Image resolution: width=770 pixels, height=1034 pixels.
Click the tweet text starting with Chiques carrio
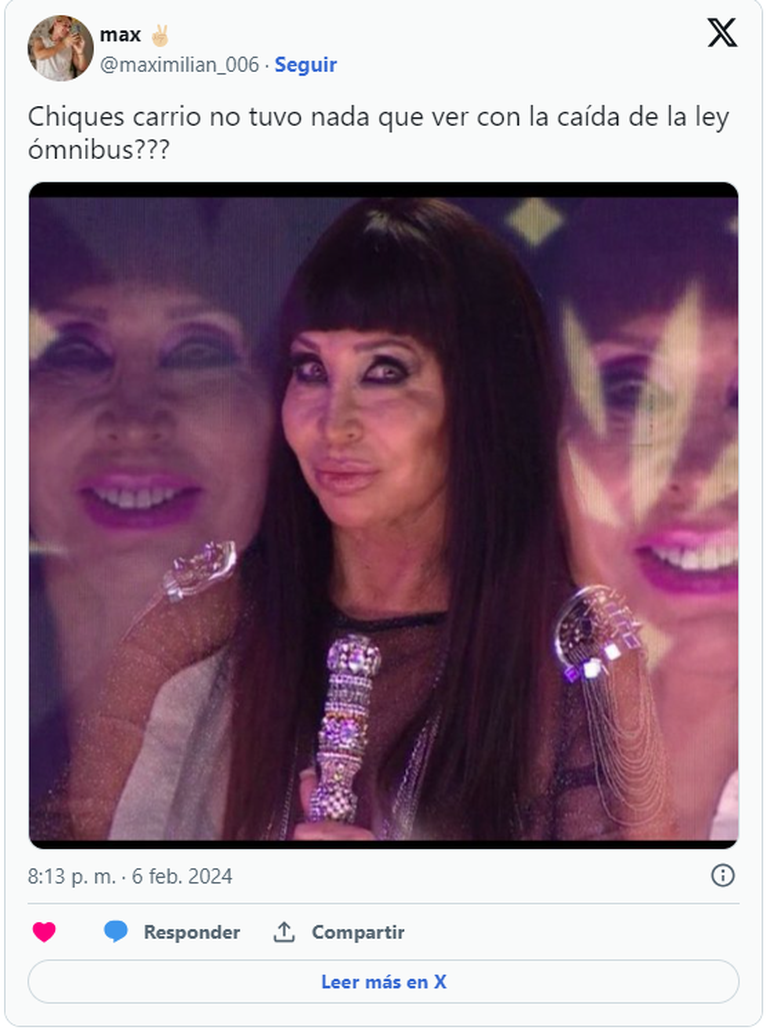click(x=378, y=133)
